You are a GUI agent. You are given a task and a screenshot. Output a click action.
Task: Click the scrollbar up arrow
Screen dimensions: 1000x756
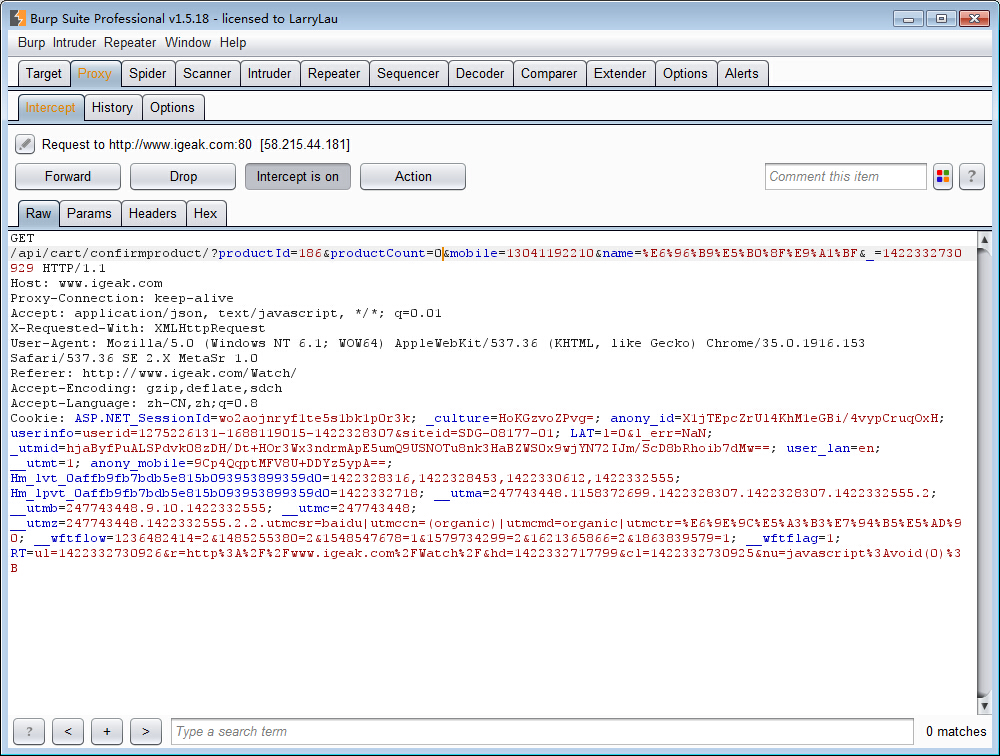(984, 240)
